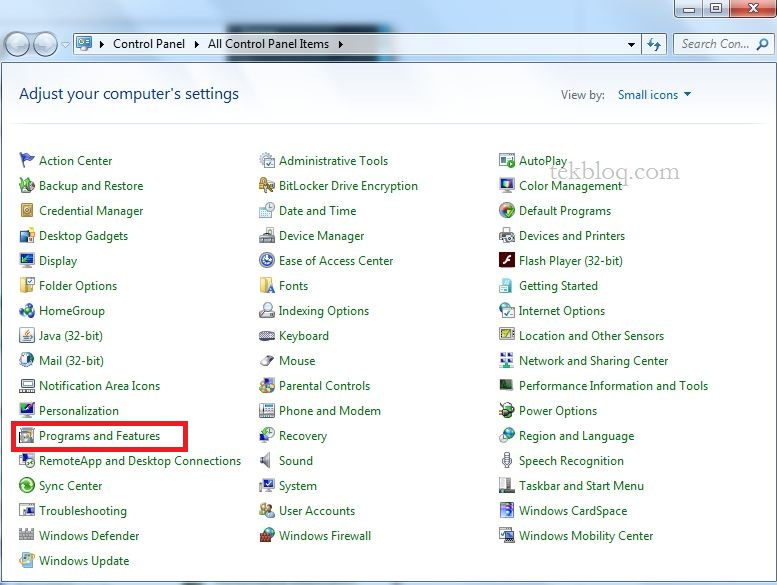Screen dimensions: 777x585
Task: Open the Device Manager icon
Action: (x=267, y=235)
